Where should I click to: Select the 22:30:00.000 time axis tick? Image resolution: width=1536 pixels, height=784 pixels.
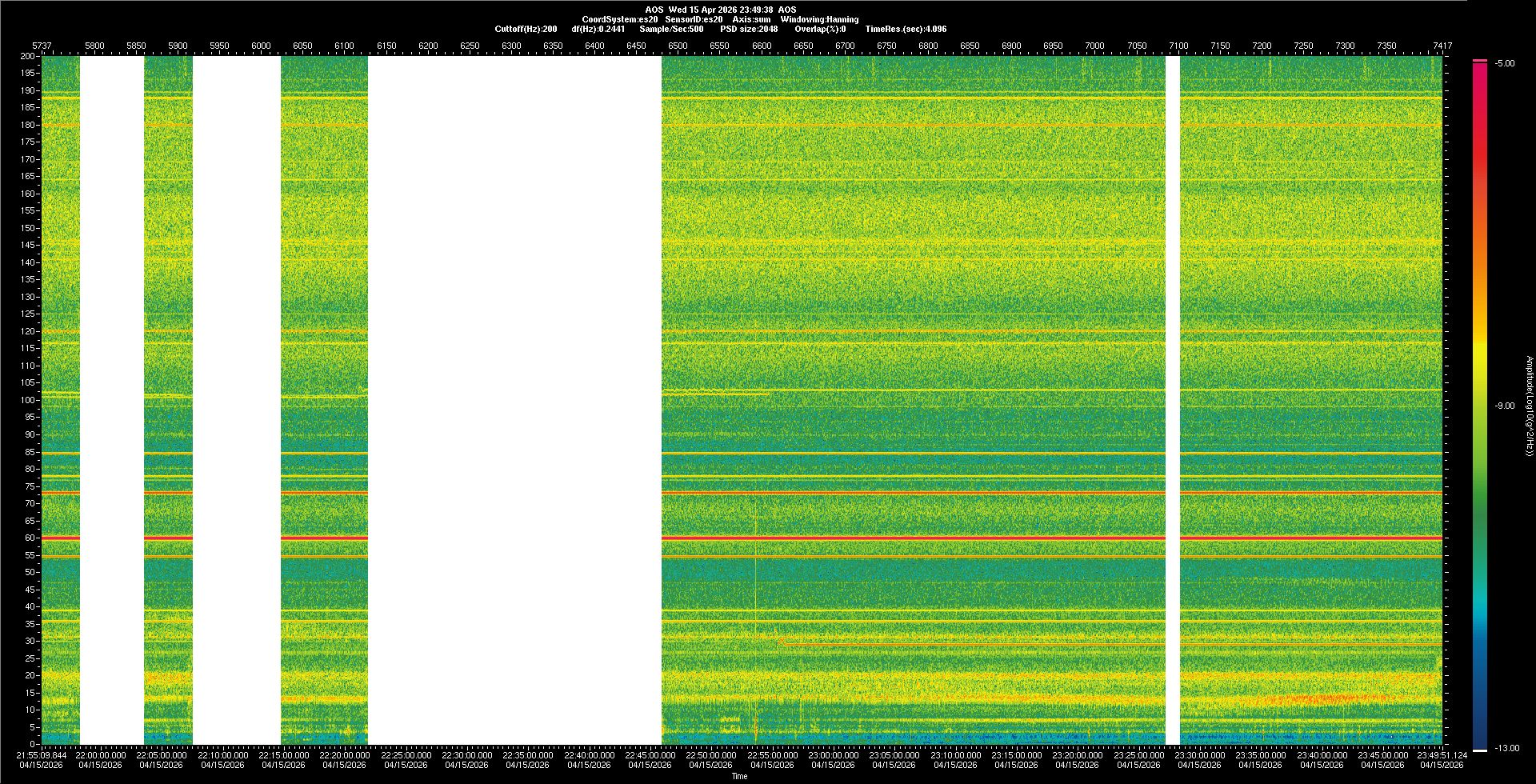point(466,755)
